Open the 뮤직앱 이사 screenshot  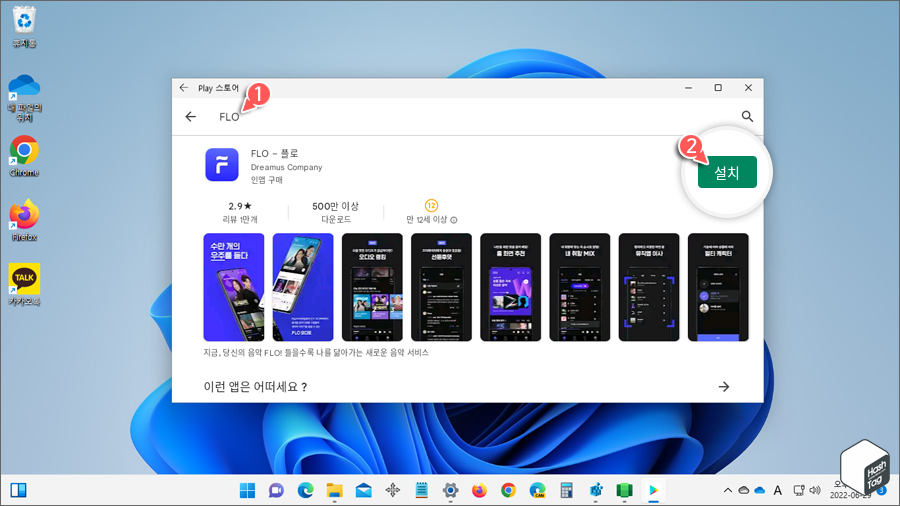coord(649,287)
